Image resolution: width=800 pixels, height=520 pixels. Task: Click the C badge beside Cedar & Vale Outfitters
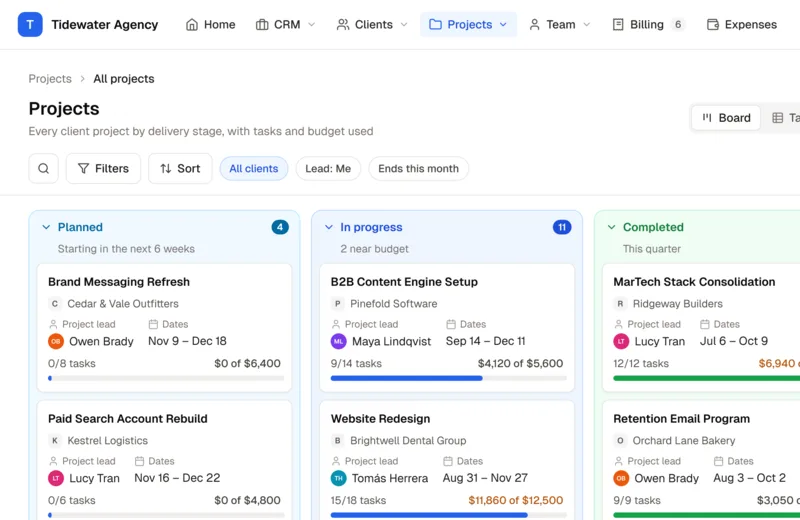point(55,304)
